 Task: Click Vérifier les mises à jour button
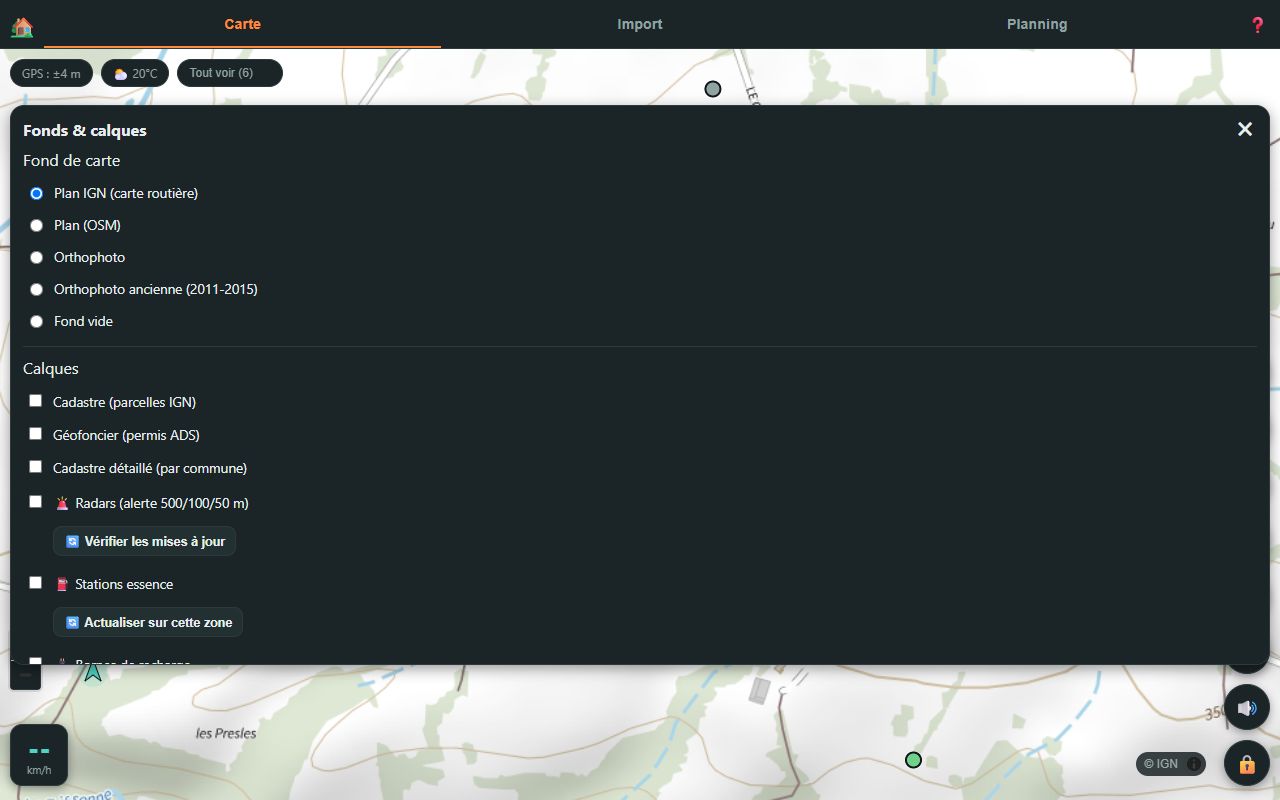pos(145,541)
